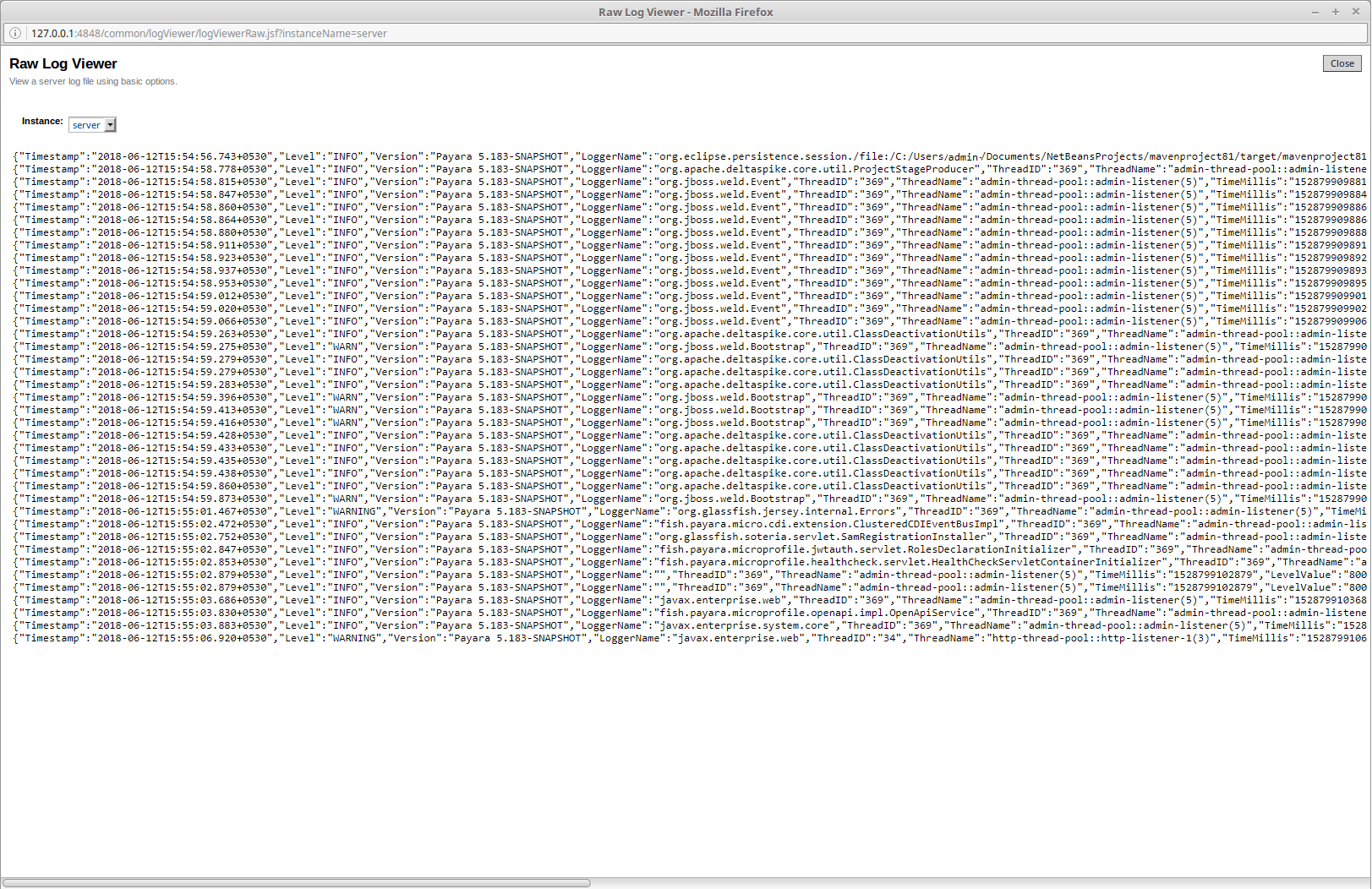The height and width of the screenshot is (889, 1372).
Task: Click the site information icon in the address bar
Action: tap(15, 33)
